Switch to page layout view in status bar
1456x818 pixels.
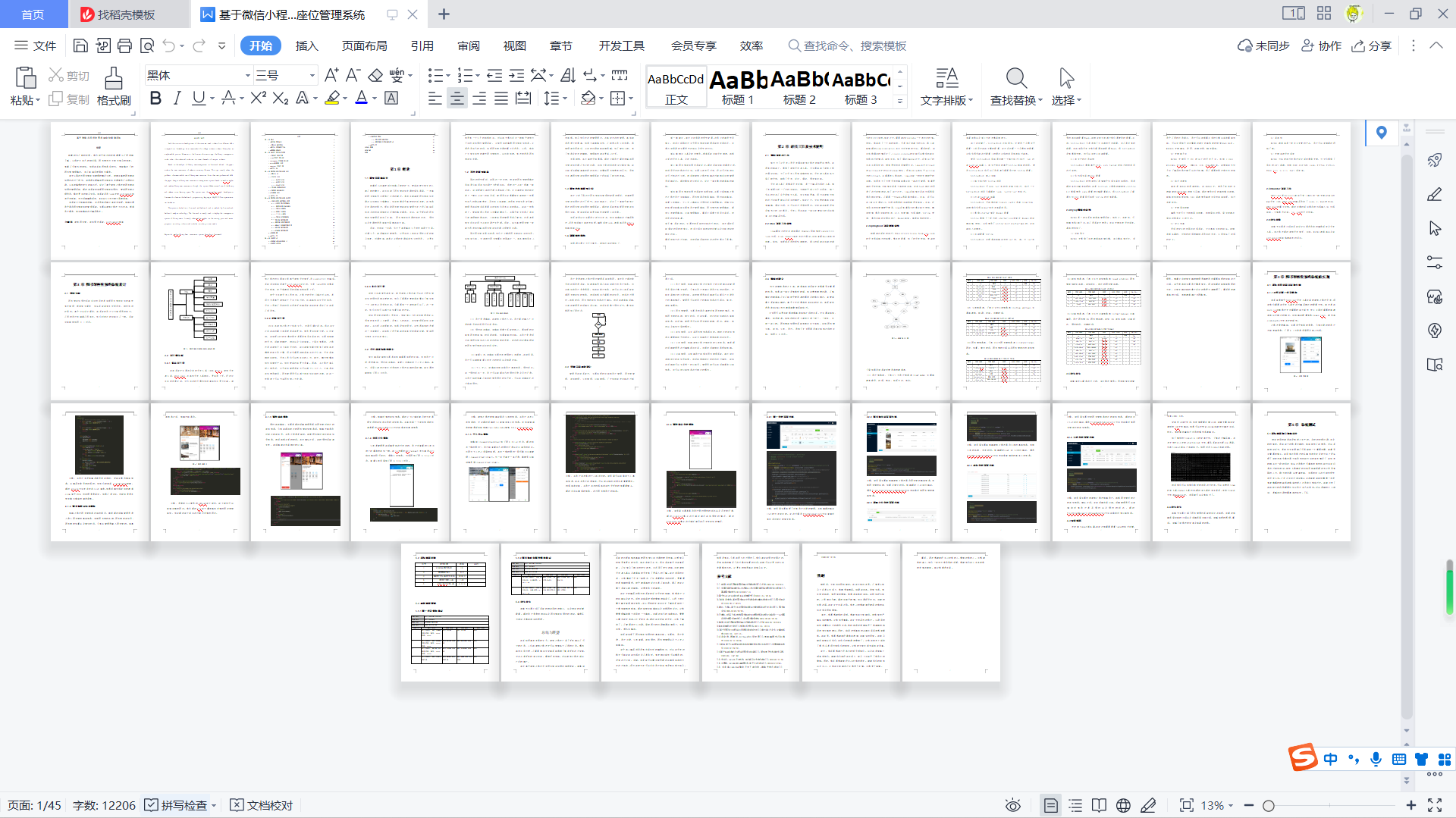point(1050,805)
